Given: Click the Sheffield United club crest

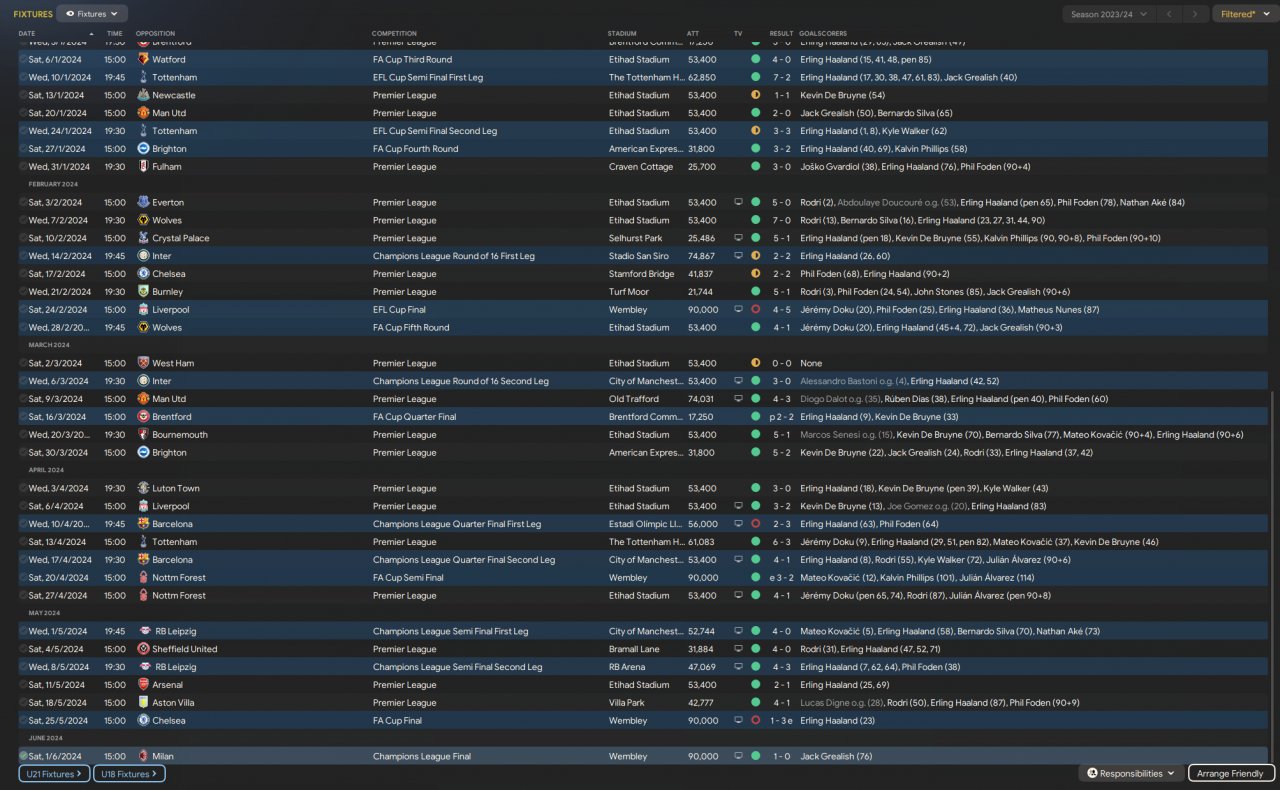Looking at the screenshot, I should tap(143, 649).
